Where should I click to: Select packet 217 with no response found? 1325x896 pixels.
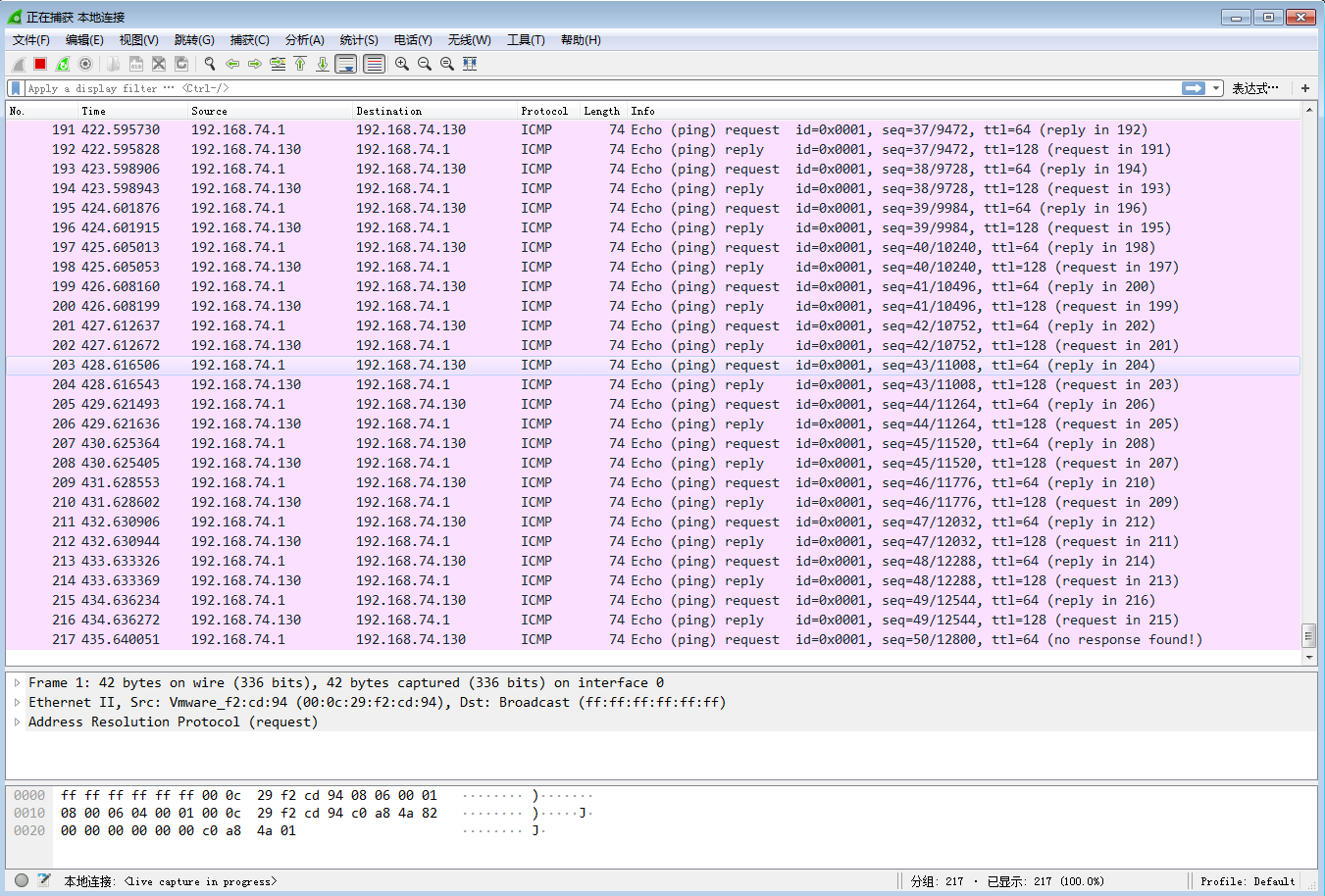pos(653,639)
